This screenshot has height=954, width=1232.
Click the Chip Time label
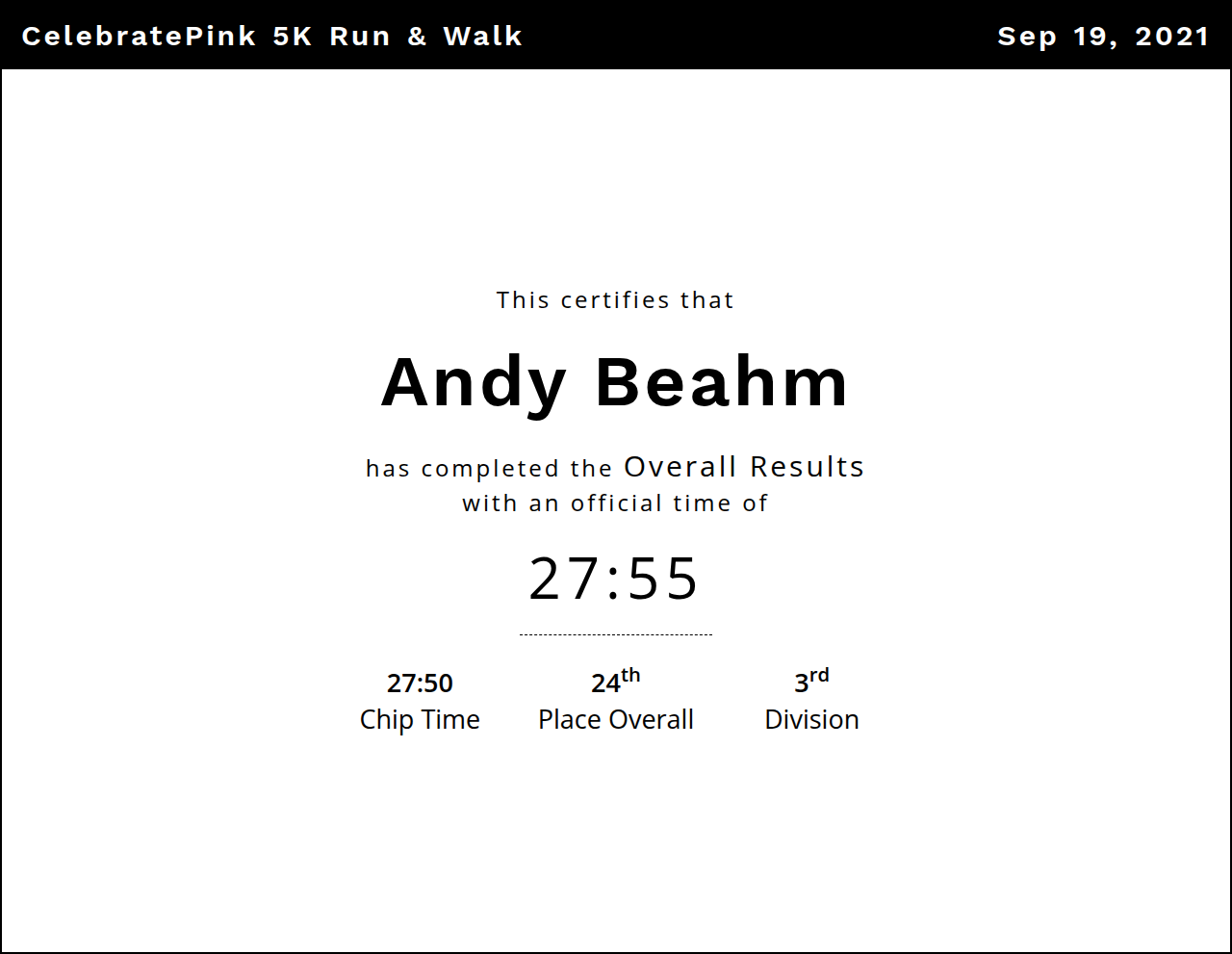(x=420, y=720)
